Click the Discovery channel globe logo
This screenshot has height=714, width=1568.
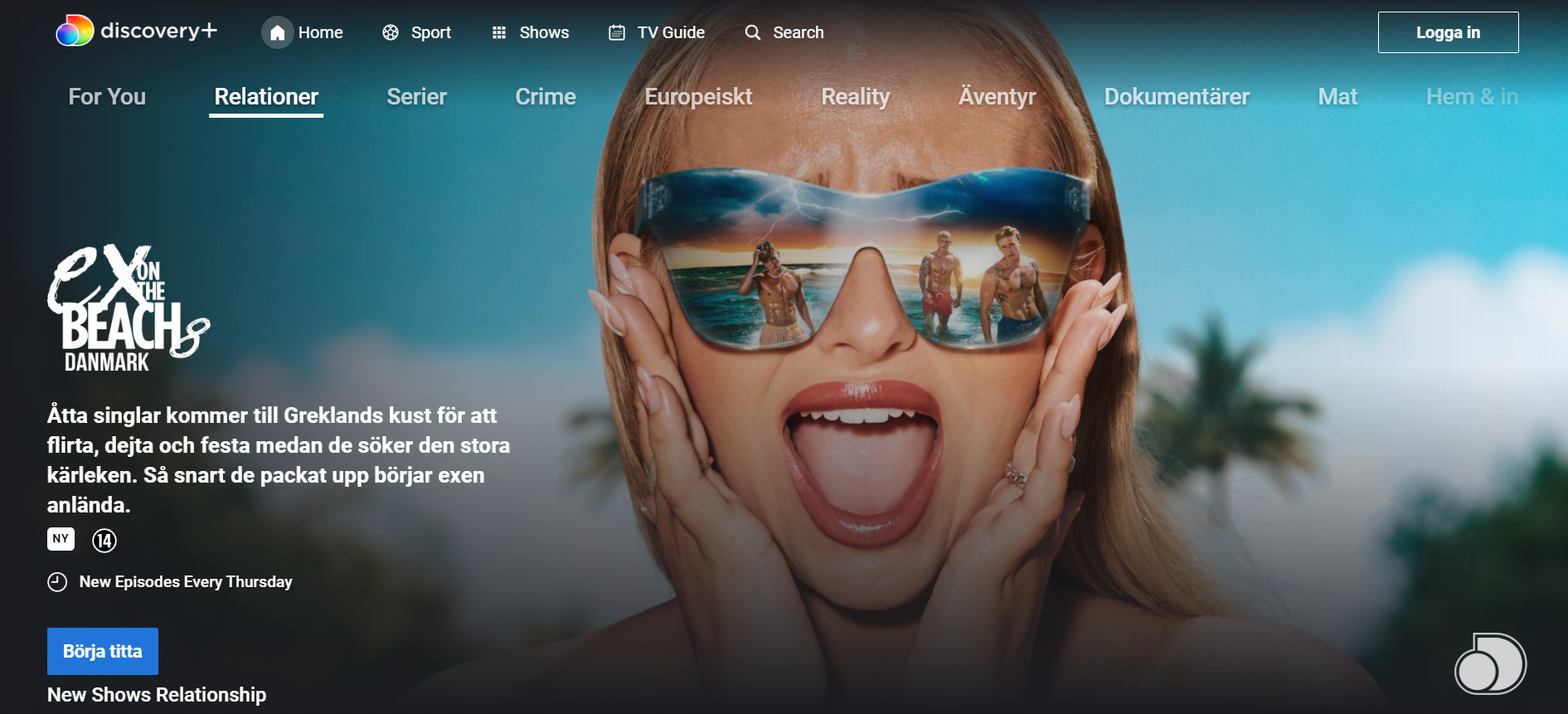[1490, 663]
